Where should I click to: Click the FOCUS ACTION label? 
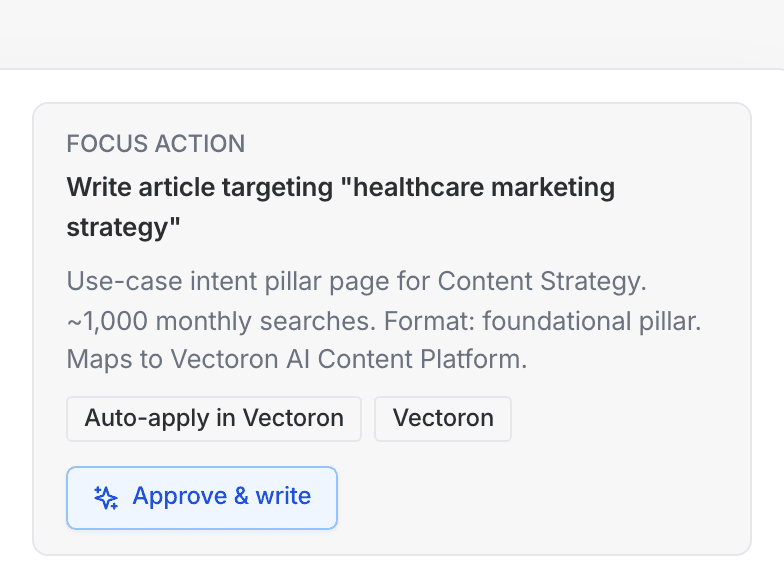(x=156, y=144)
